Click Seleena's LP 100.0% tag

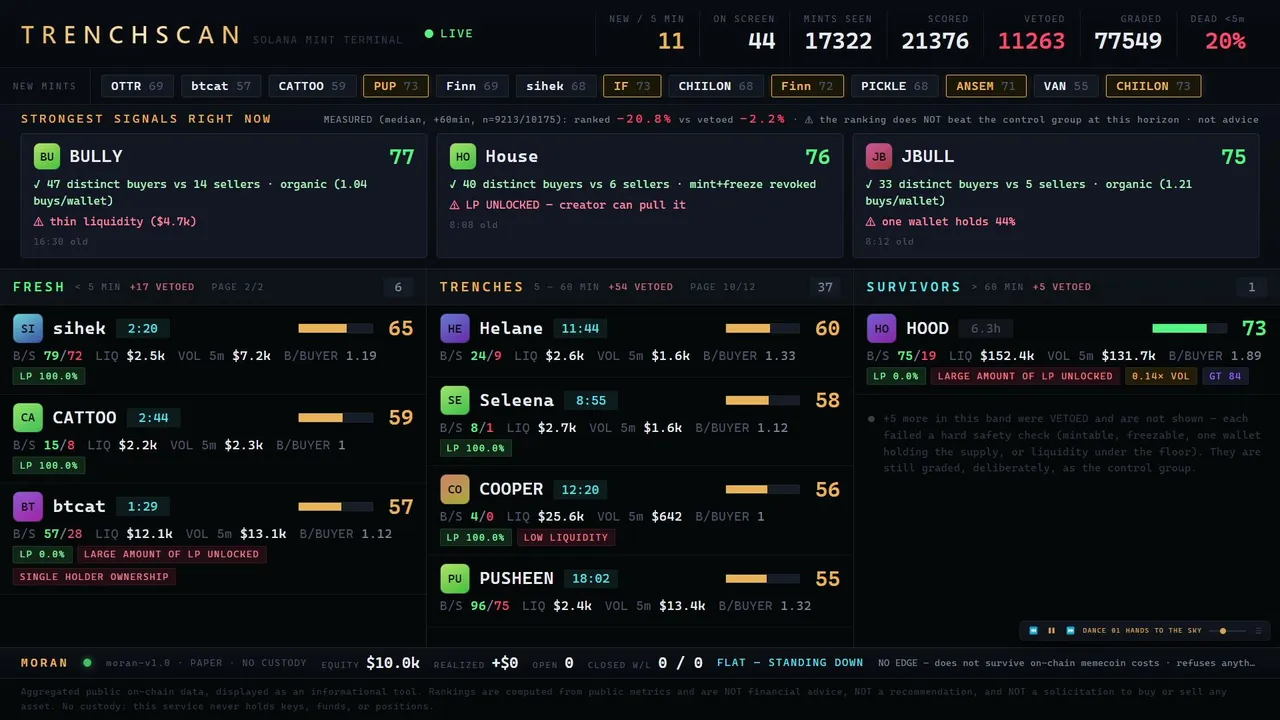click(476, 448)
